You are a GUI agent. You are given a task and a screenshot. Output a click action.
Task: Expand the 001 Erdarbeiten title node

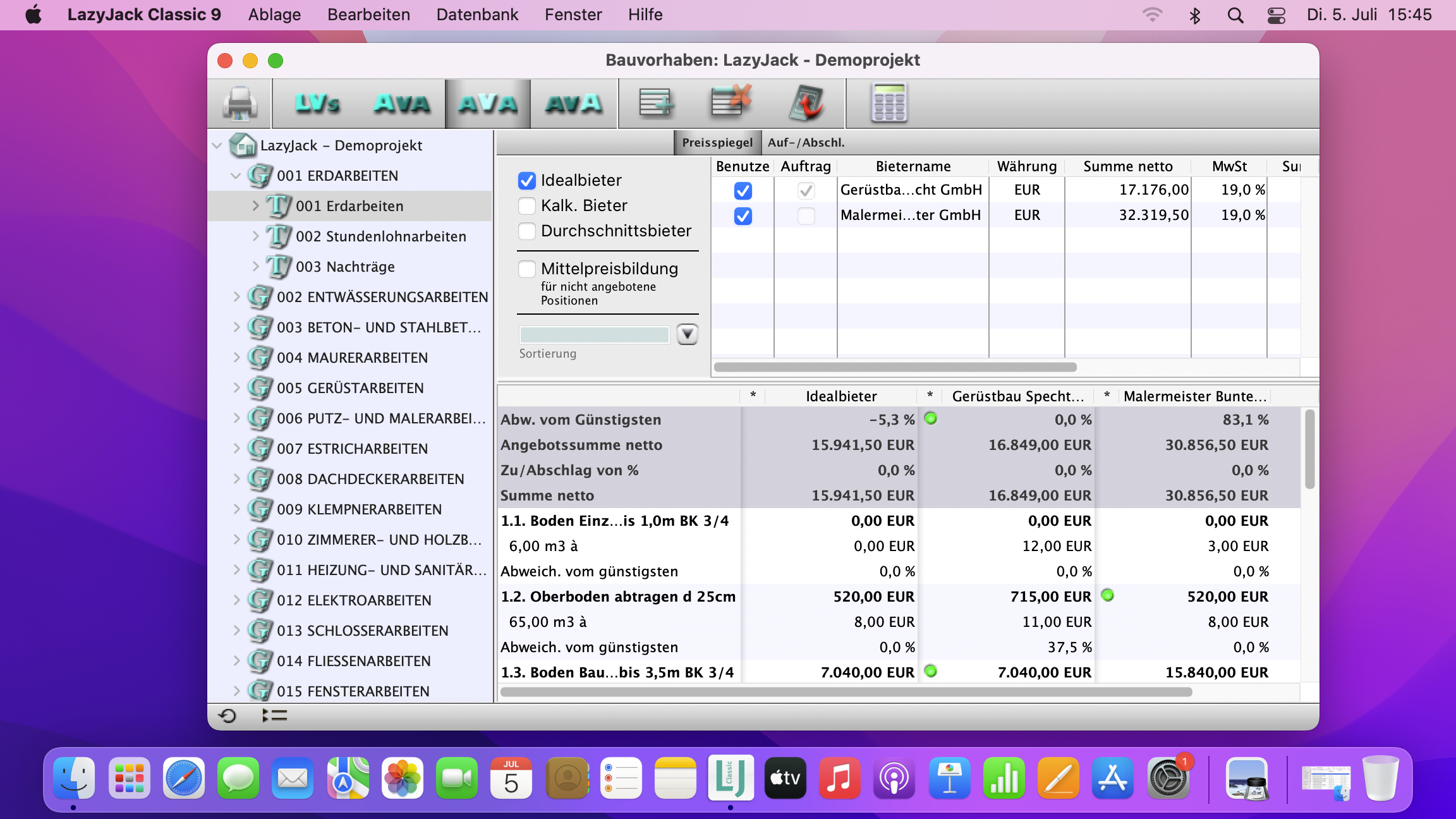click(255, 206)
